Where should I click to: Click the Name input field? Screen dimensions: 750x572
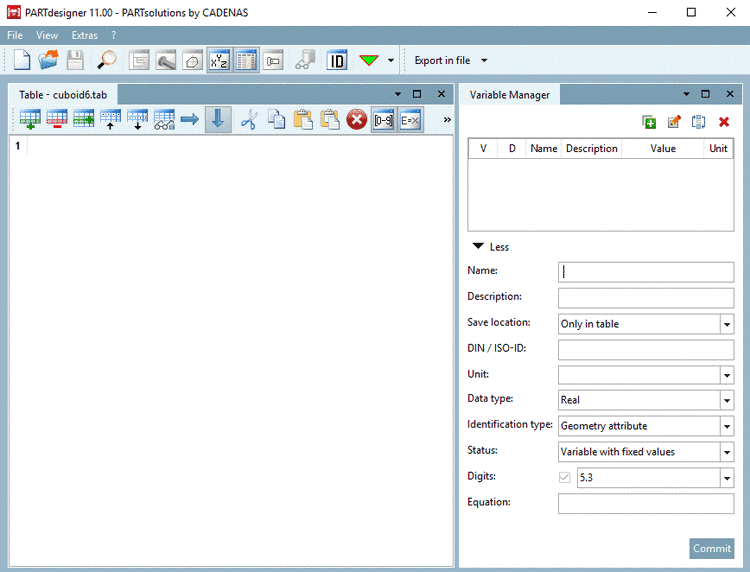point(646,272)
